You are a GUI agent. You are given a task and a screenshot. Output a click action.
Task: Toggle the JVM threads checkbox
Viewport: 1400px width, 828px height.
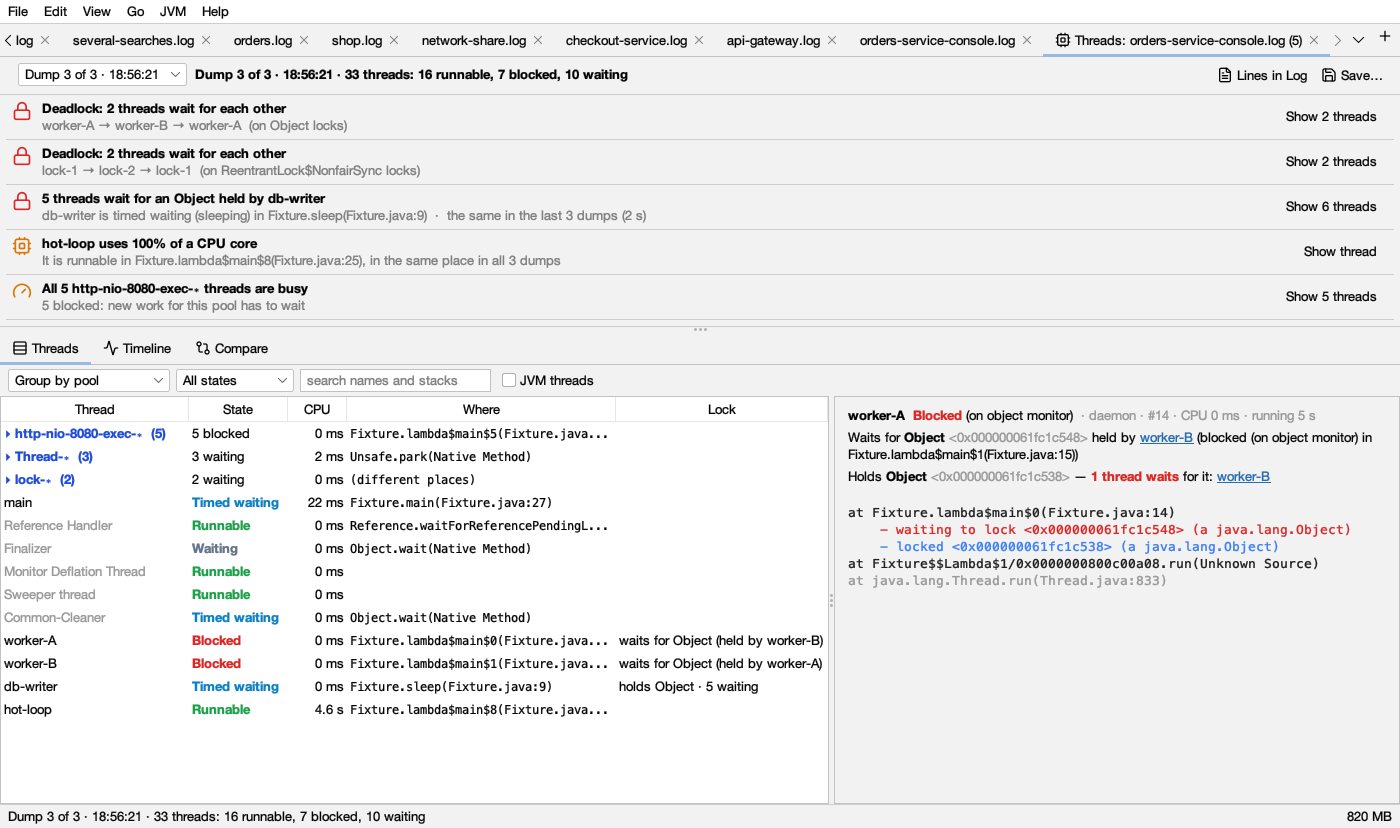click(x=509, y=380)
